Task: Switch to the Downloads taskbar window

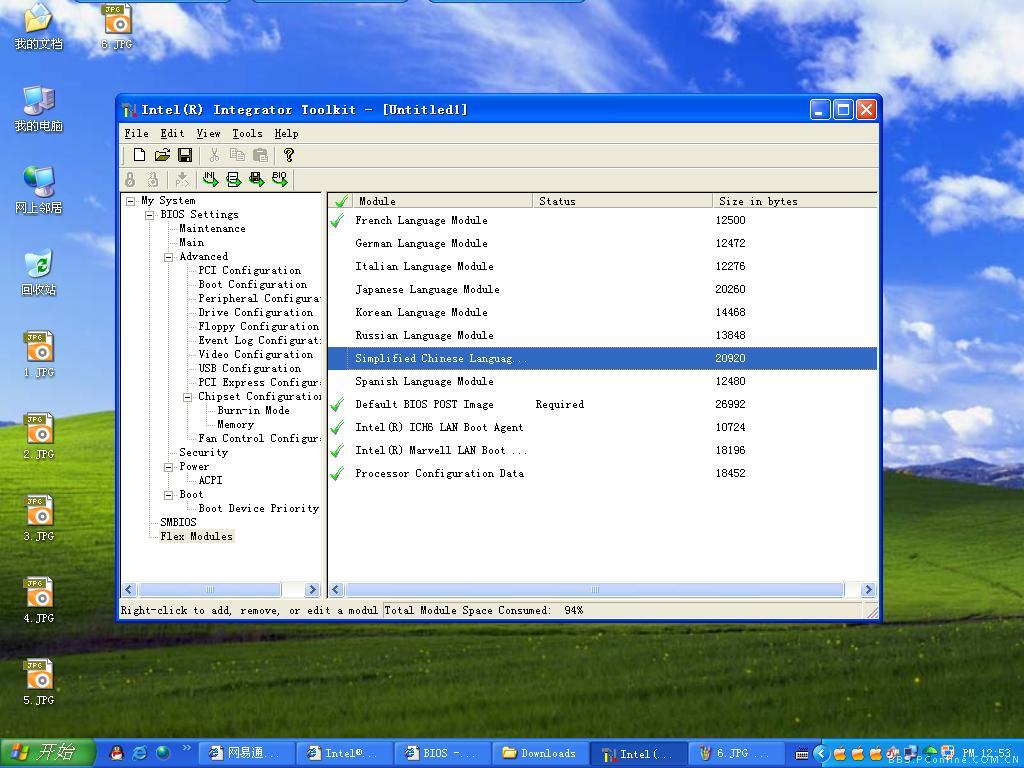Action: (541, 754)
